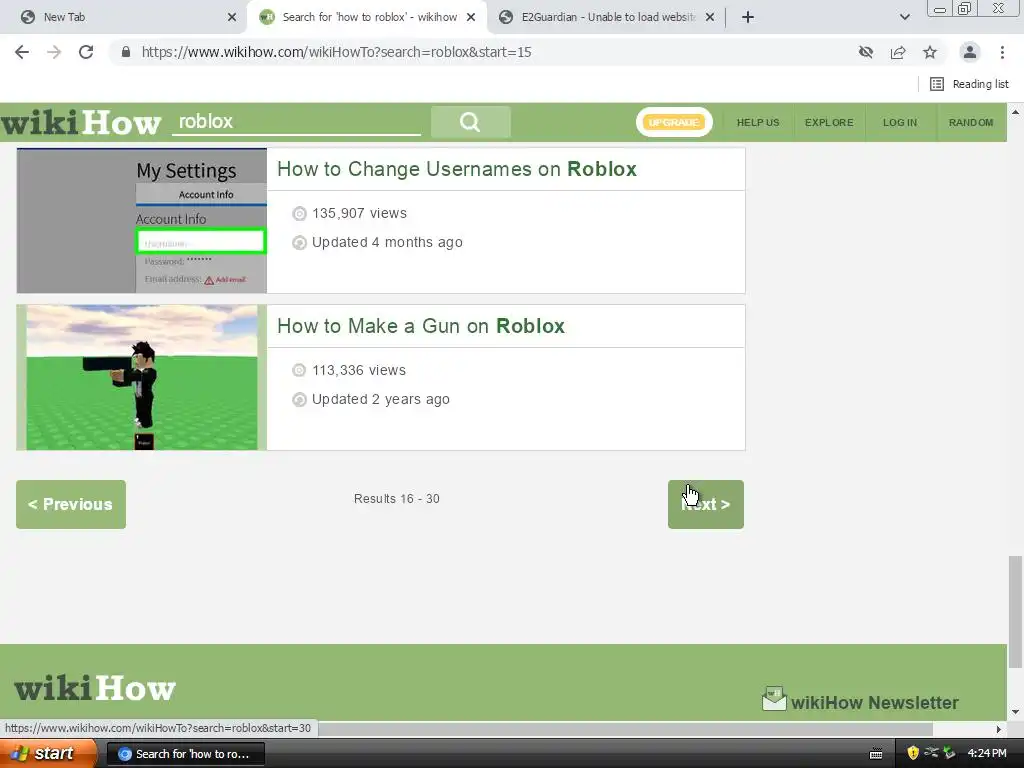
Task: Click the My Settings article thumbnail
Action: click(142, 221)
